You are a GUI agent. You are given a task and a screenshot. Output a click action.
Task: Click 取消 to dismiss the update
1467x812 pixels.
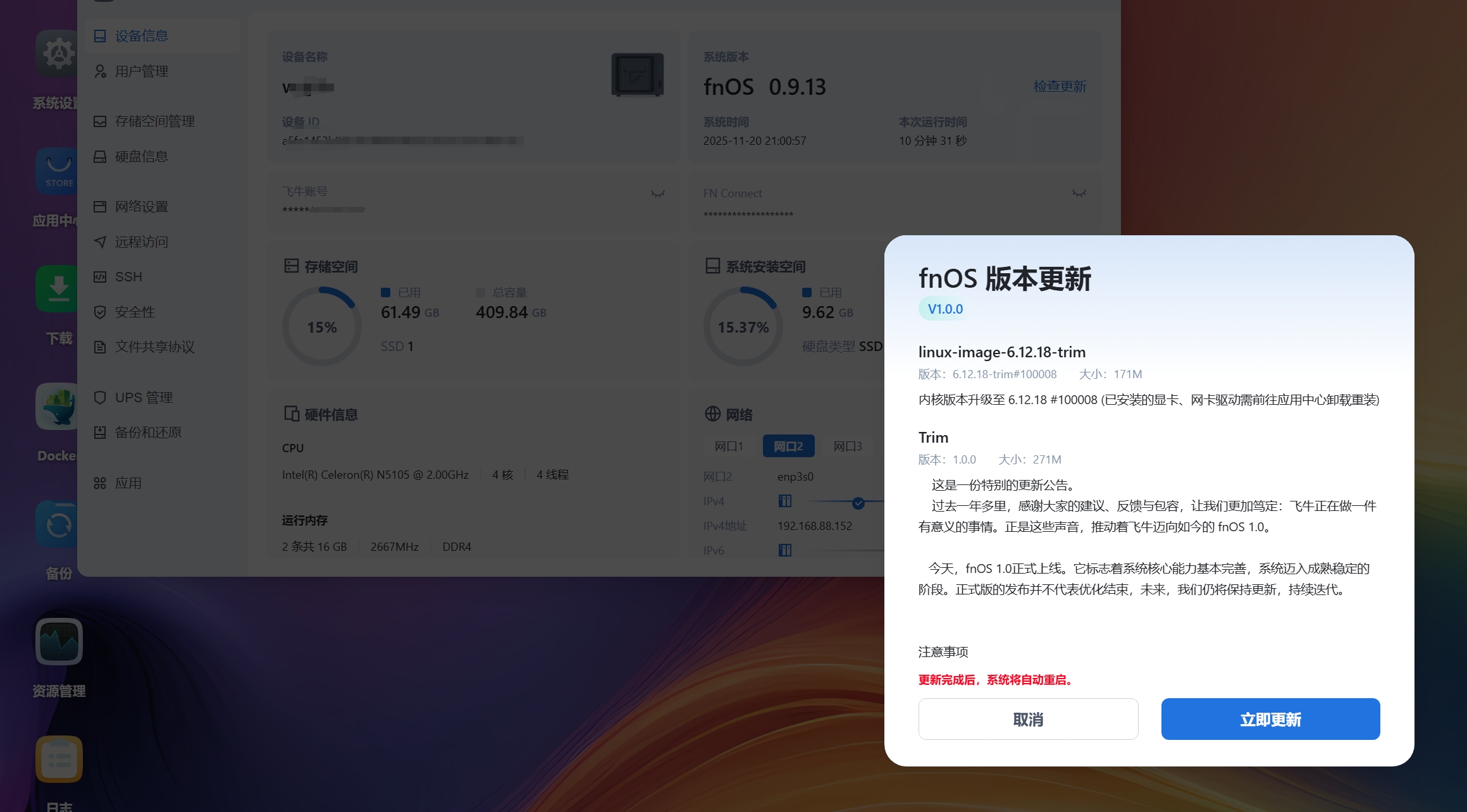coord(1028,719)
